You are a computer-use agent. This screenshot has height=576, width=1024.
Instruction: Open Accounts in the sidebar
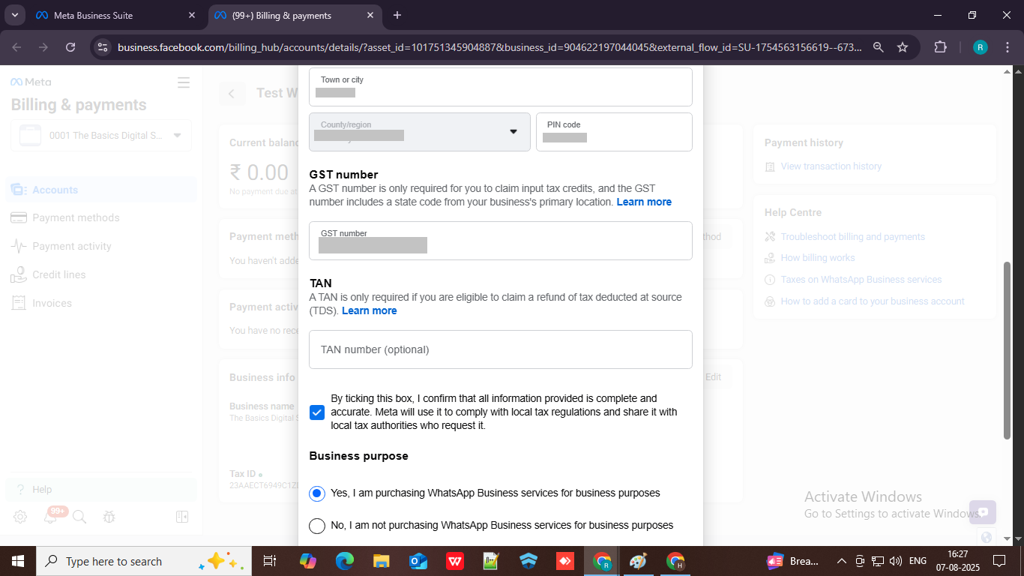[101, 190]
